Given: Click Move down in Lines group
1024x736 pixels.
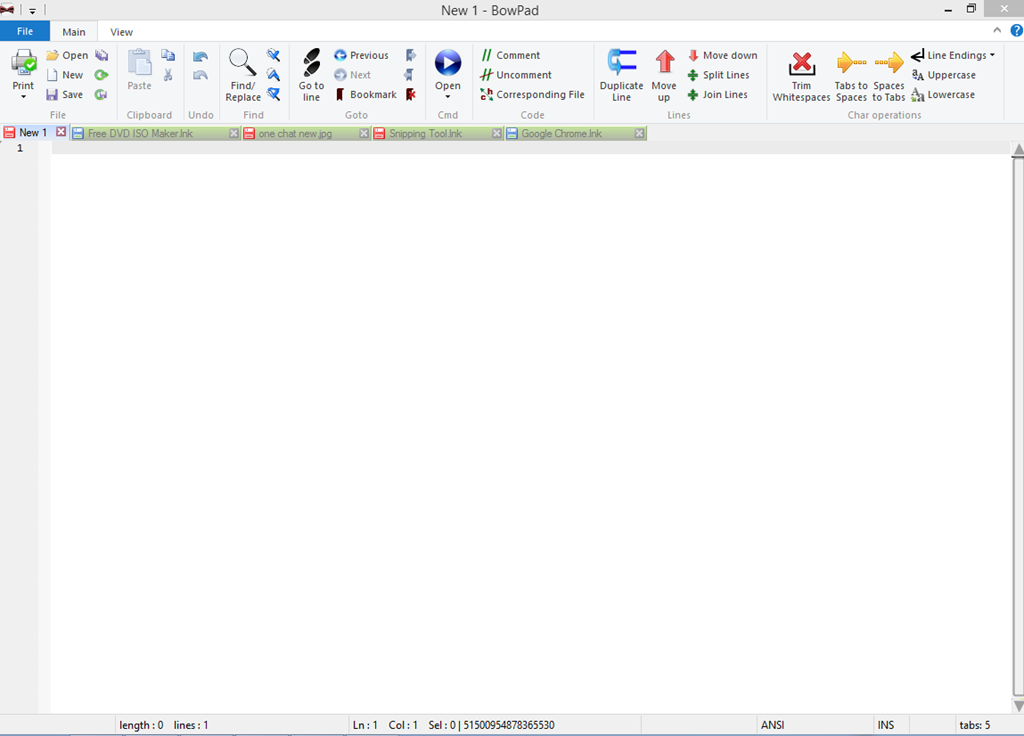Looking at the screenshot, I should [x=723, y=56].
